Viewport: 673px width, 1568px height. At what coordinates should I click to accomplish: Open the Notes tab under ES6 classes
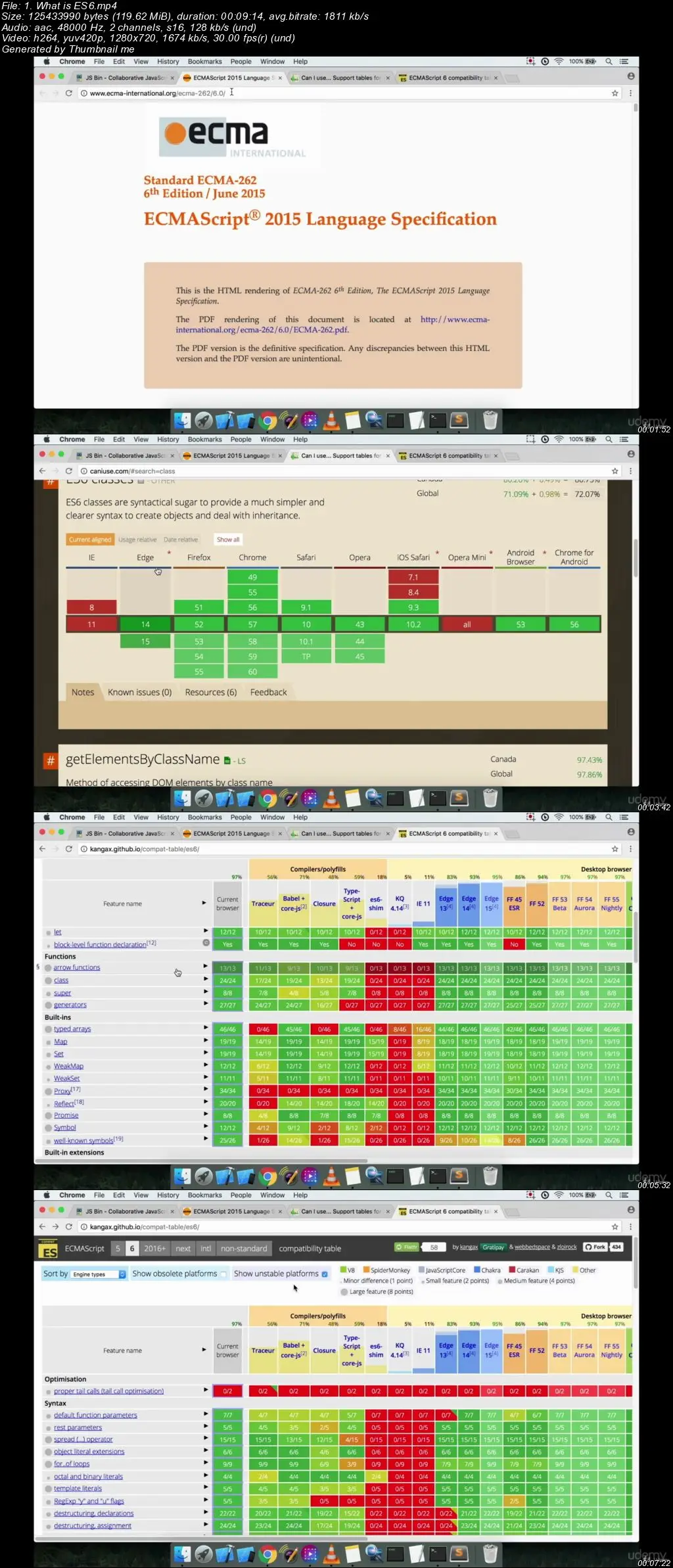pyautogui.click(x=83, y=692)
